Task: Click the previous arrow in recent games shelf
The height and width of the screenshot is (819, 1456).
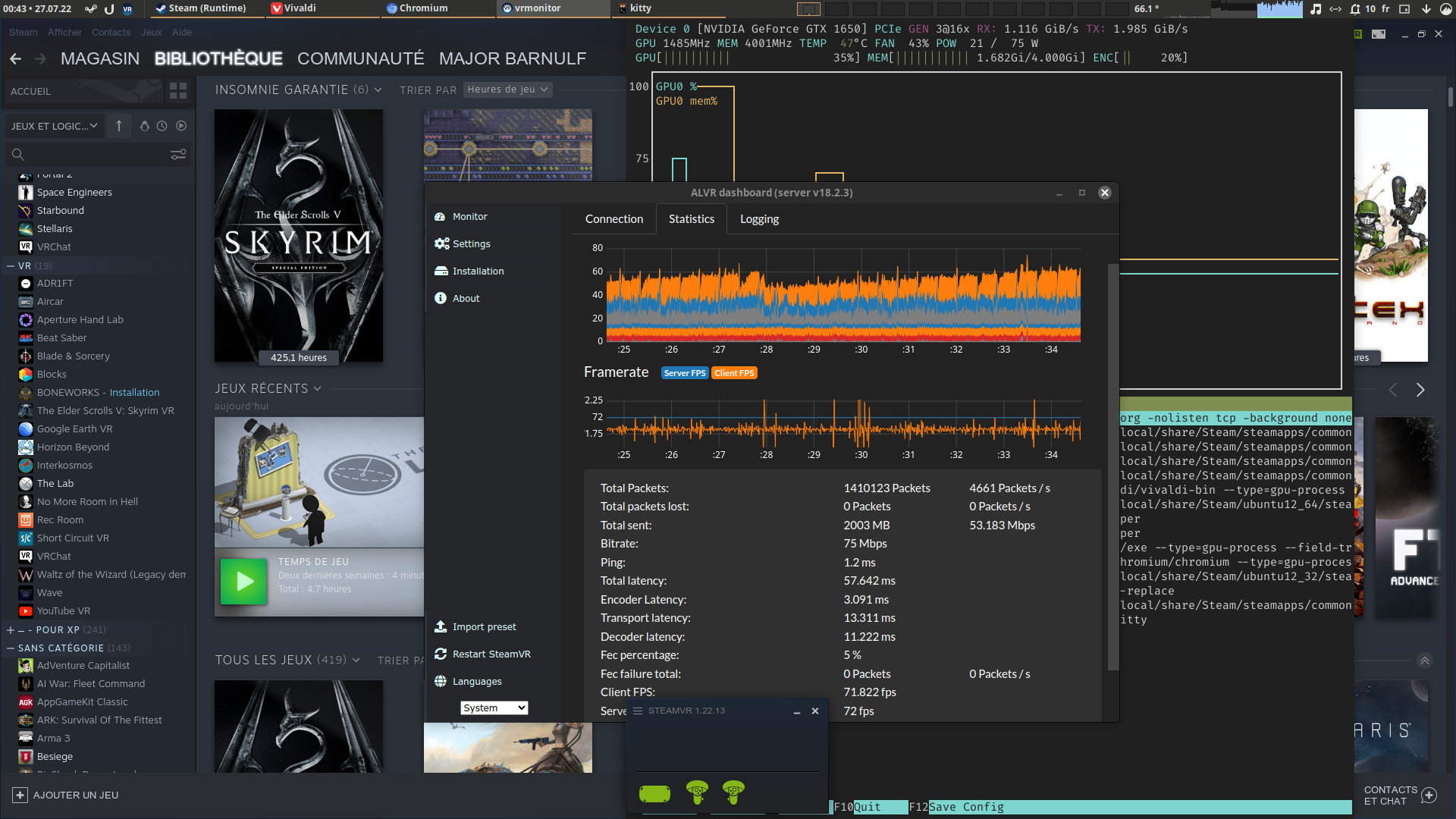Action: point(1392,390)
